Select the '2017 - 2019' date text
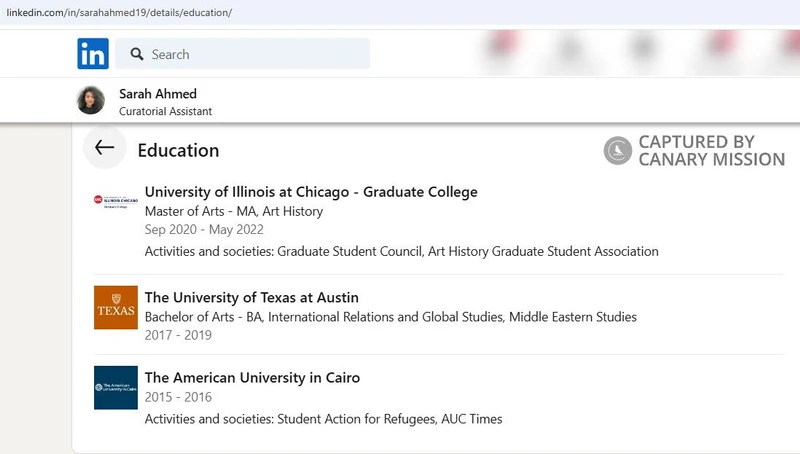Viewport: 800px width, 454px height. point(178,335)
